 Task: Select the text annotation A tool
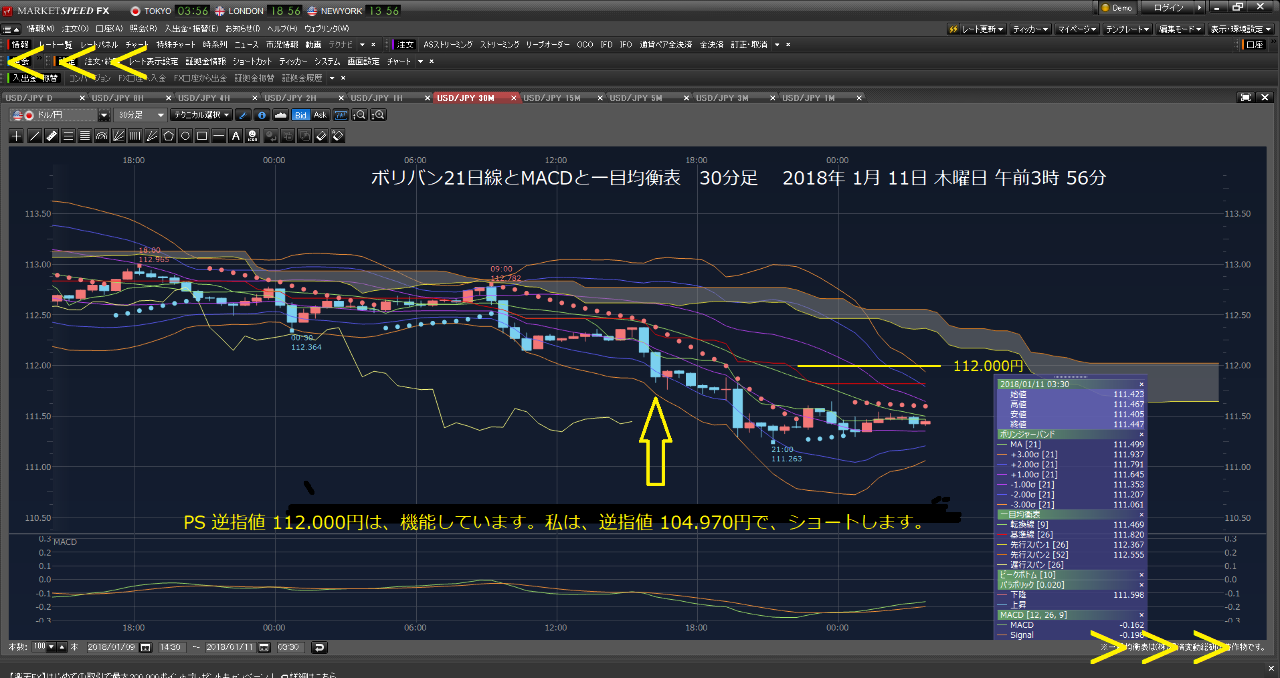(x=234, y=135)
